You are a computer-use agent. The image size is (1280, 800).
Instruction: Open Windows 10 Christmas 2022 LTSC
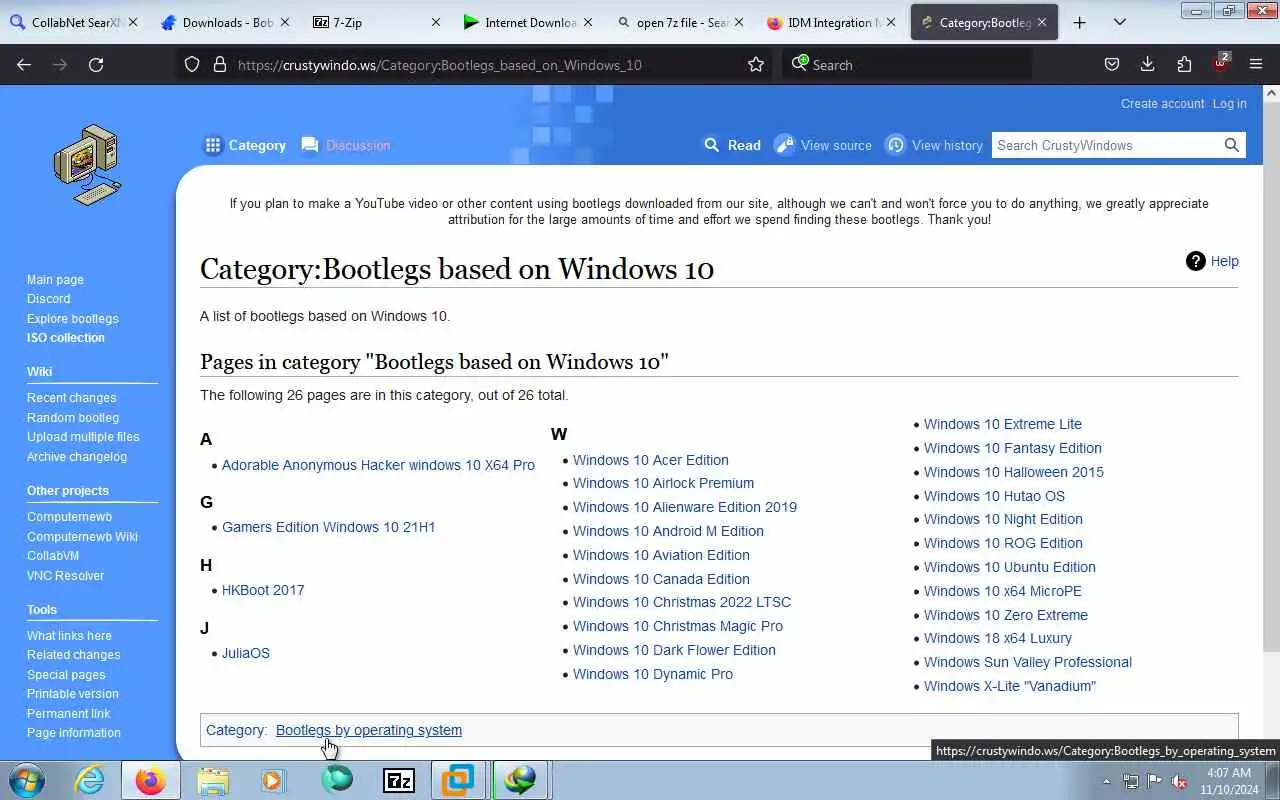[682, 602]
